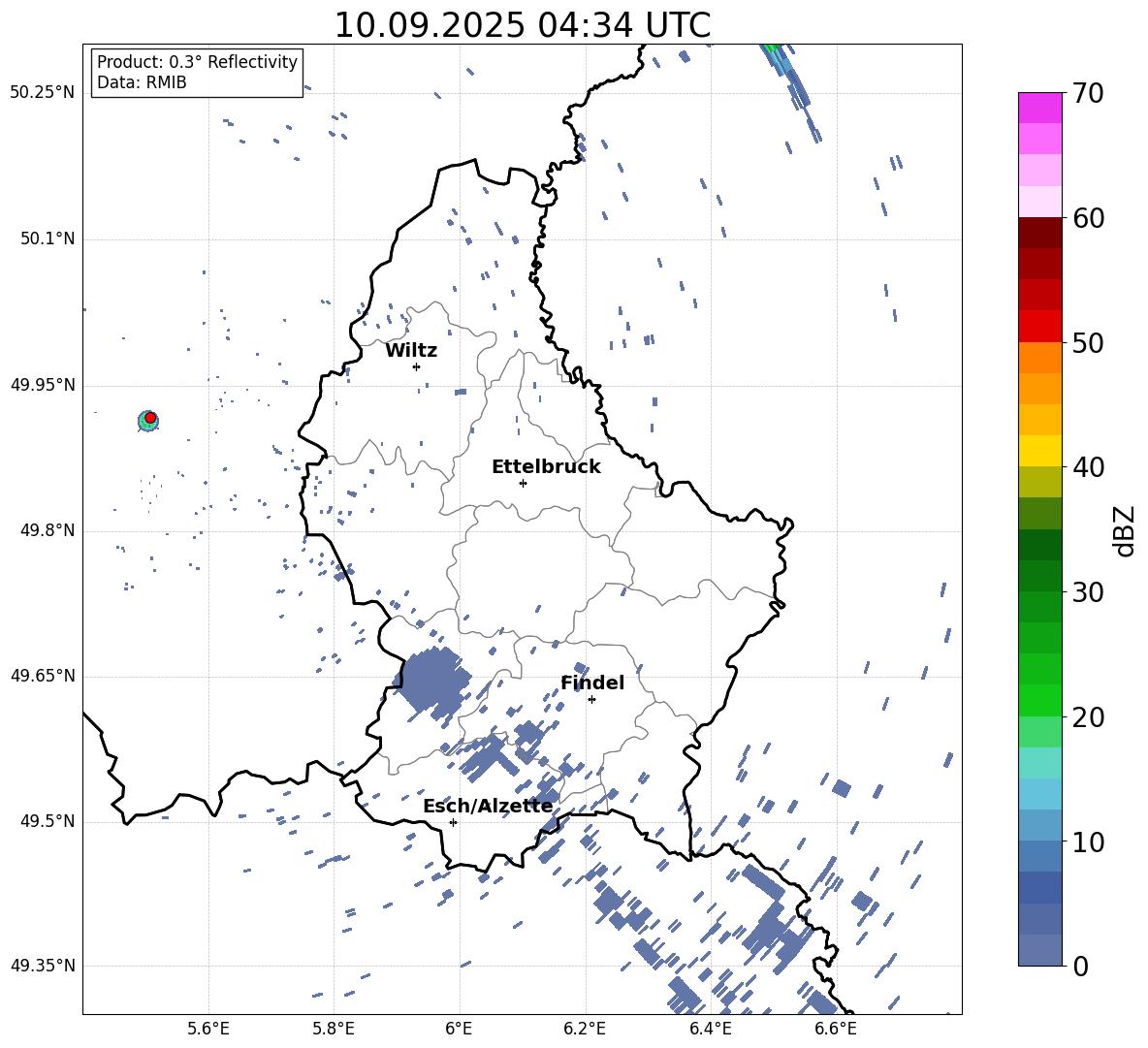Click the 6.6°E longitude tick label
This screenshot has width=1148, height=1048.
[836, 1029]
